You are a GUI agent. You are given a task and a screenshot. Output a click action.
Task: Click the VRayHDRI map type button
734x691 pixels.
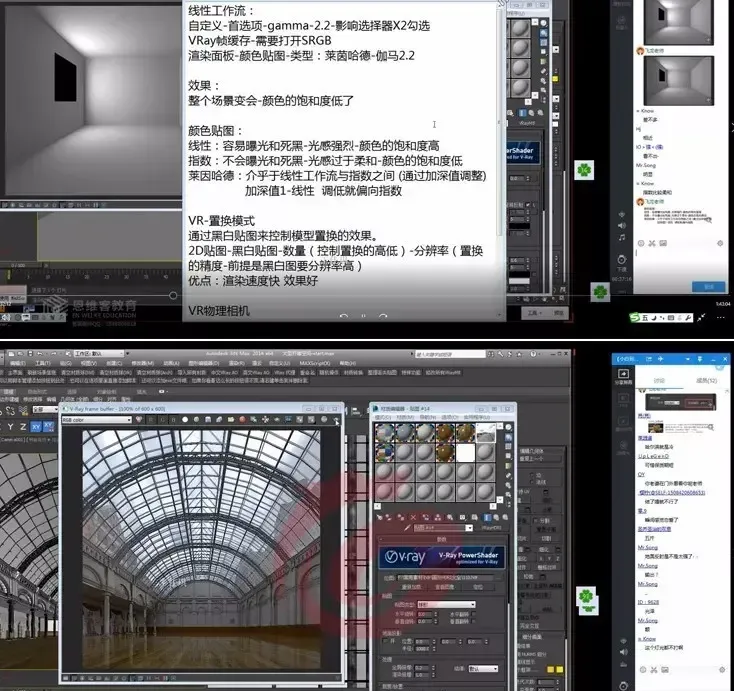pyautogui.click(x=491, y=528)
